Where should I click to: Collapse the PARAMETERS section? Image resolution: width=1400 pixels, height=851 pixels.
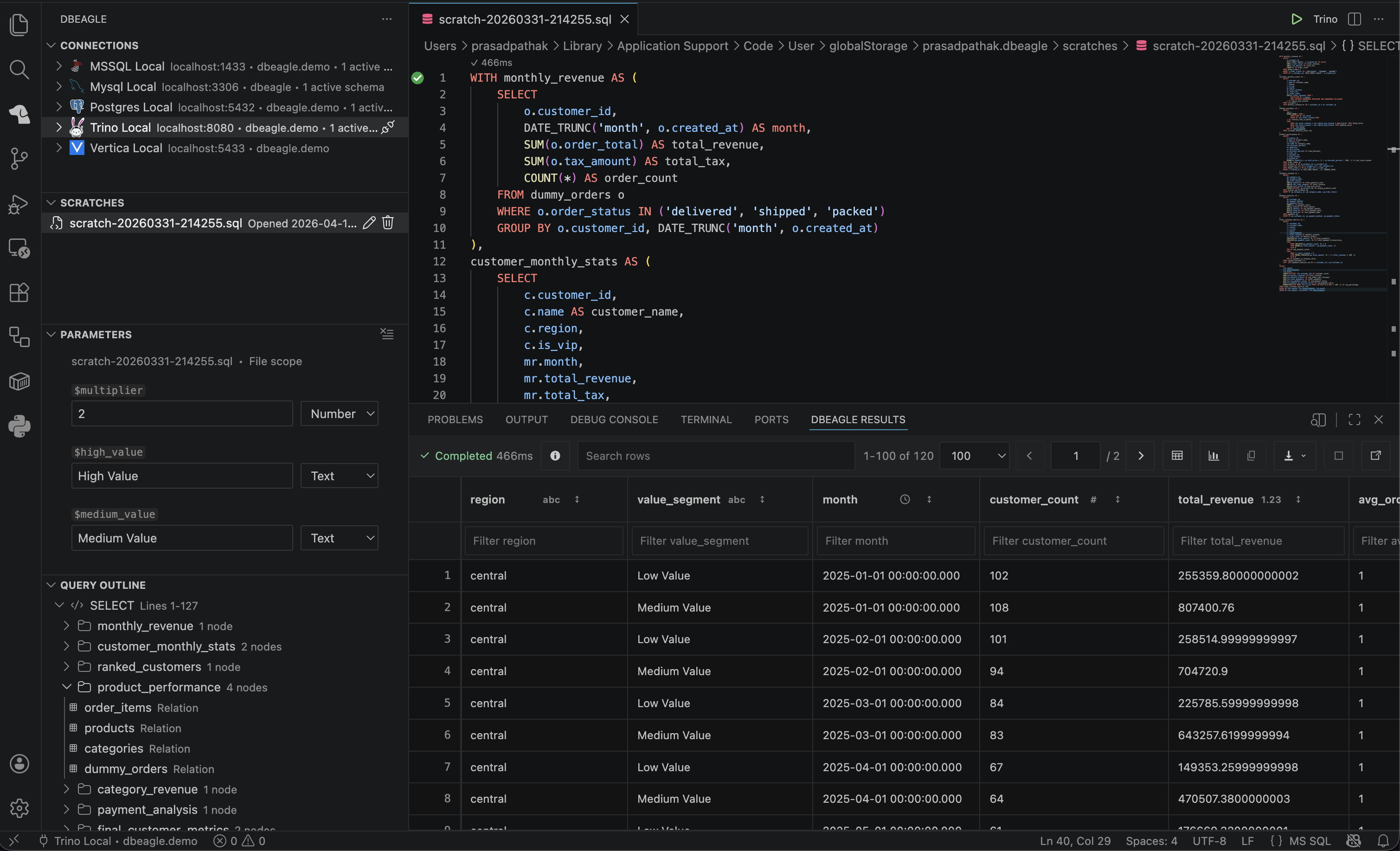(x=51, y=334)
